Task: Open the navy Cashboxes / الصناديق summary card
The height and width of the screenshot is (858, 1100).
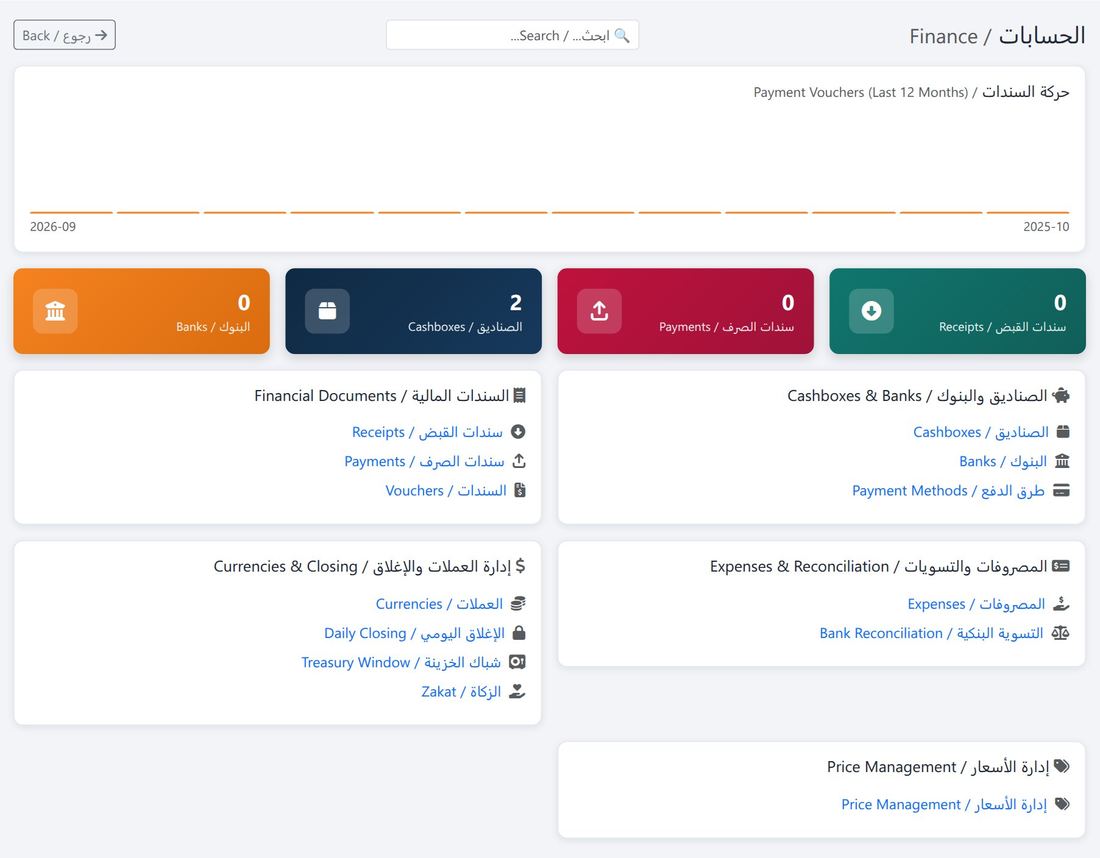Action: click(x=413, y=311)
